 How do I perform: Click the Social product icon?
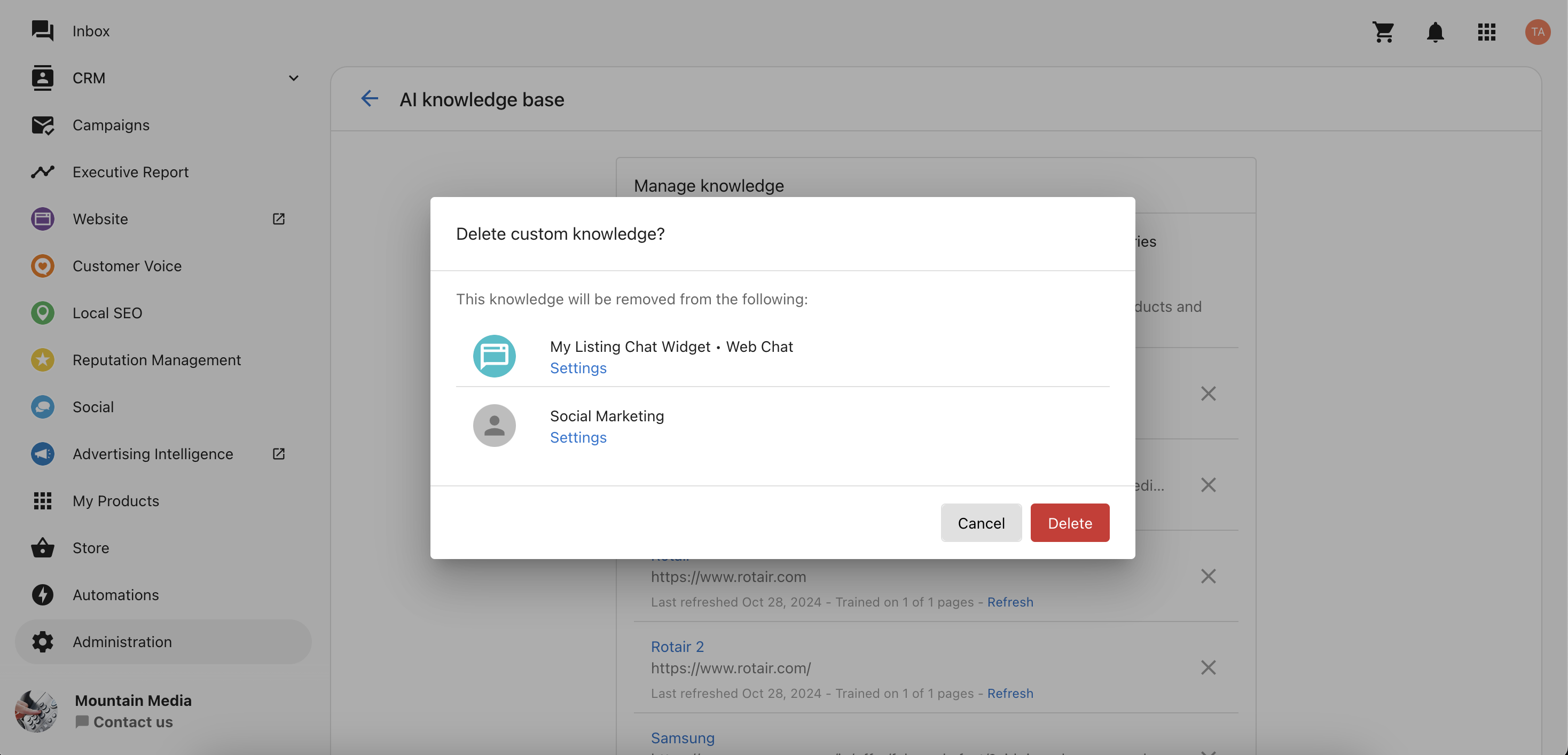click(43, 407)
